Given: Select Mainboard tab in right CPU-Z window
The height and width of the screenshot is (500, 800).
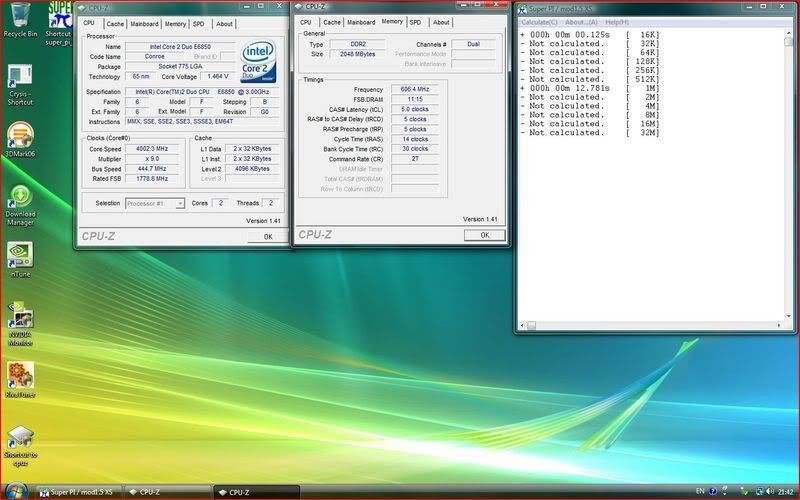Looking at the screenshot, I should click(x=361, y=22).
